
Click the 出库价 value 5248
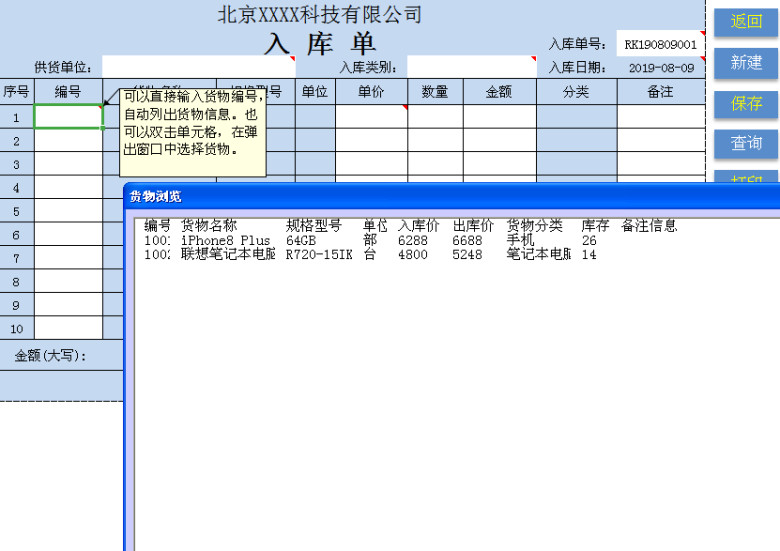467,255
